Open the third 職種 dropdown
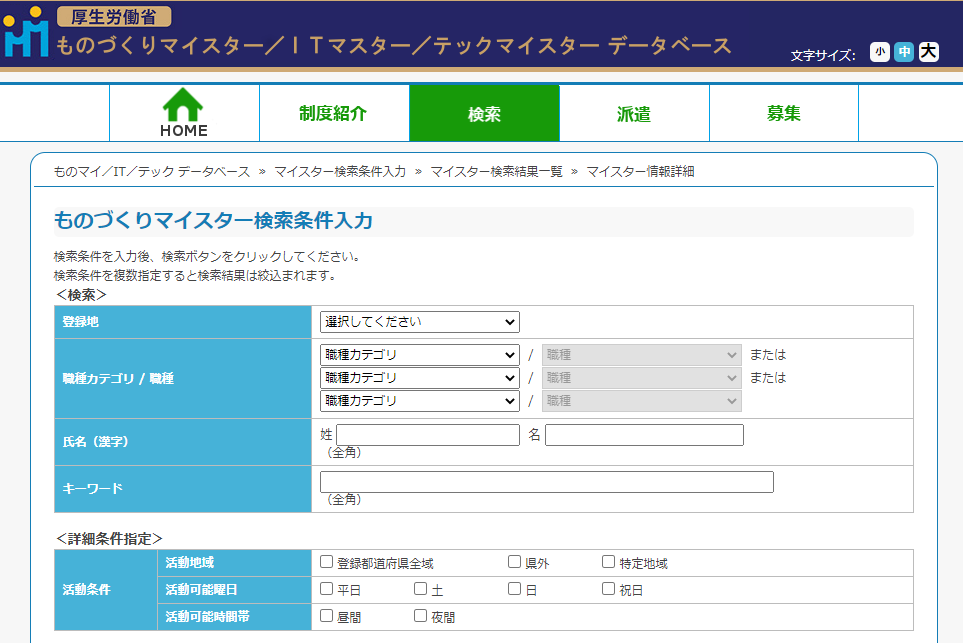The width and height of the screenshot is (963, 643). pyautogui.click(x=641, y=400)
